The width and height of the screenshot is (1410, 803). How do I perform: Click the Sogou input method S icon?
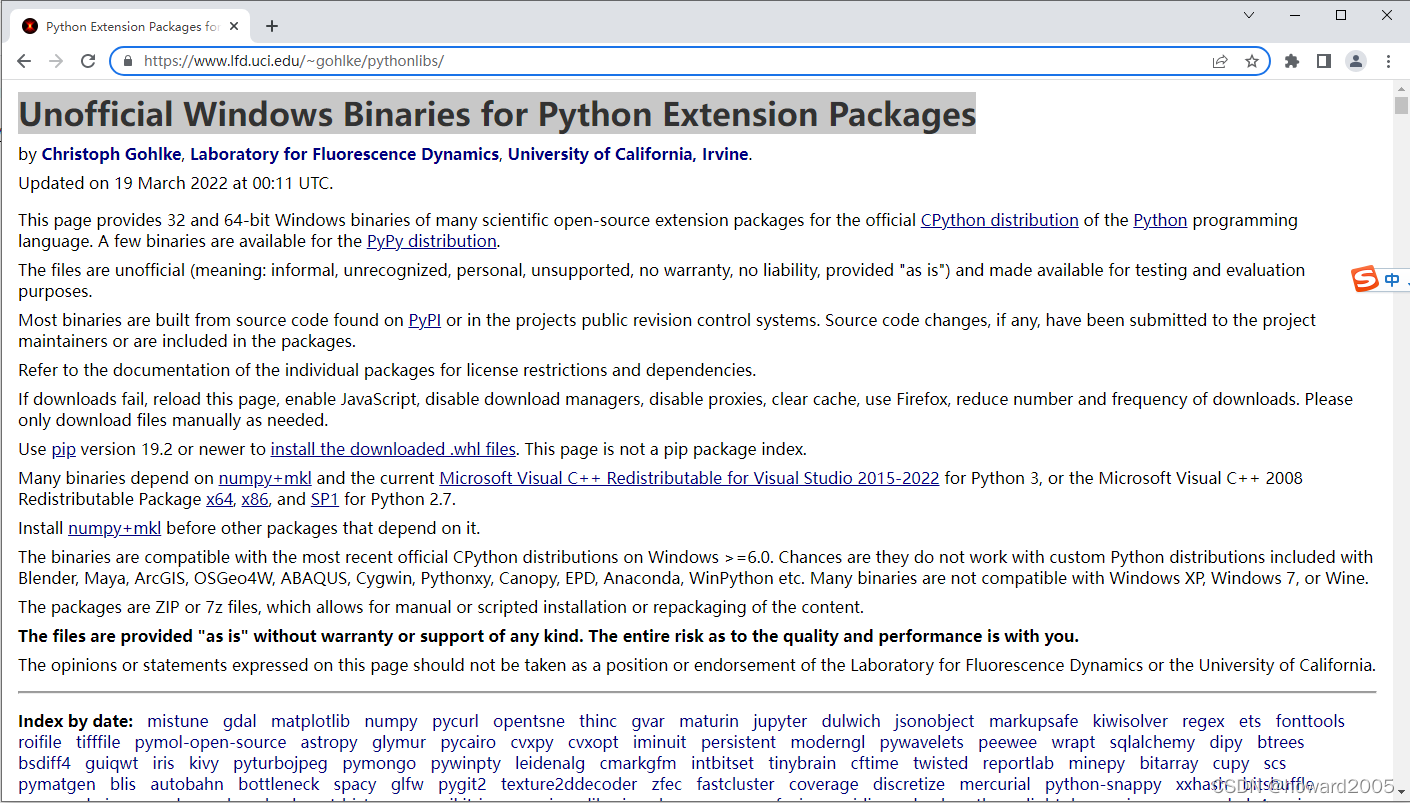coord(1365,280)
